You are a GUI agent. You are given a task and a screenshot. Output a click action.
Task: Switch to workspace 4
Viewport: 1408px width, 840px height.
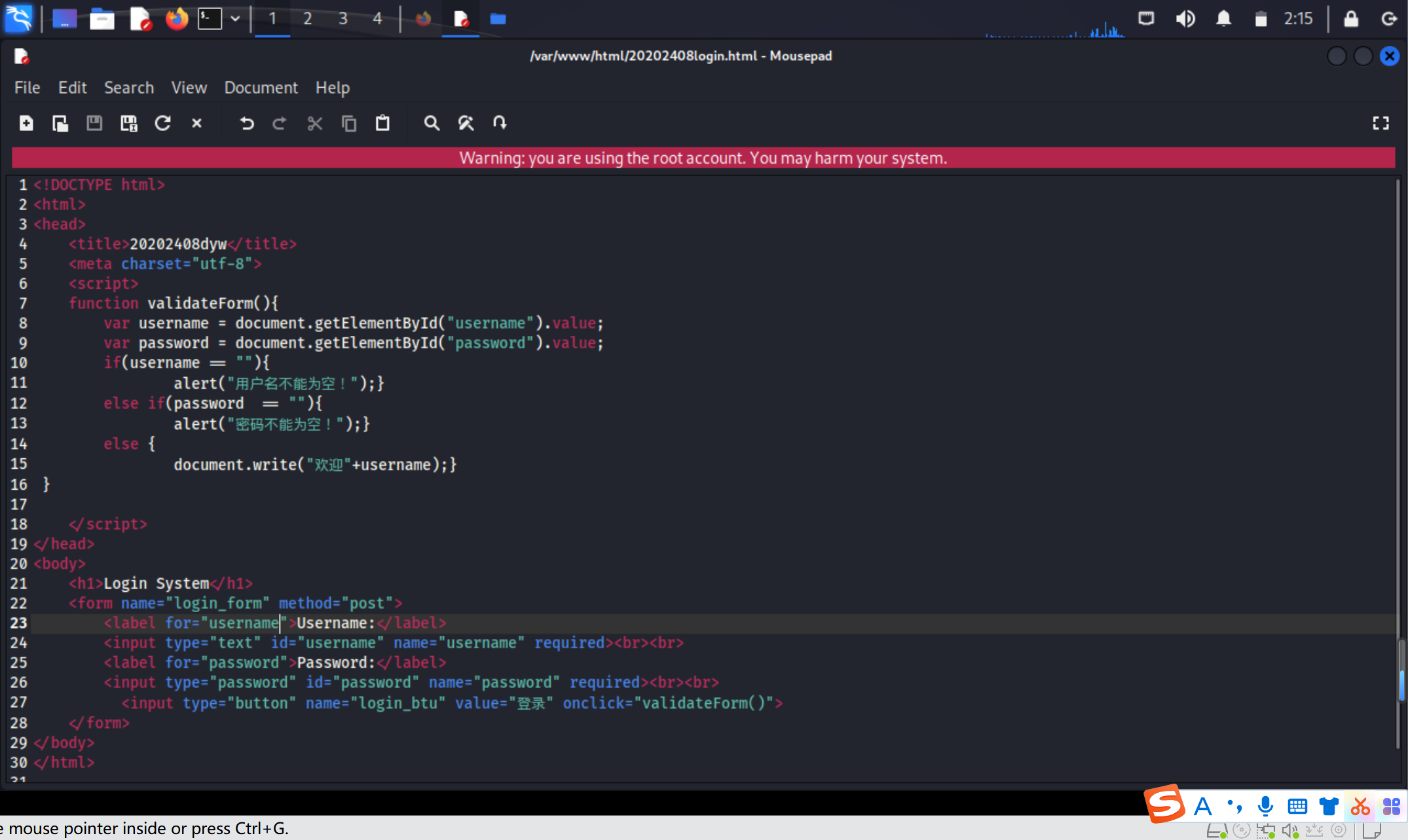click(x=377, y=18)
